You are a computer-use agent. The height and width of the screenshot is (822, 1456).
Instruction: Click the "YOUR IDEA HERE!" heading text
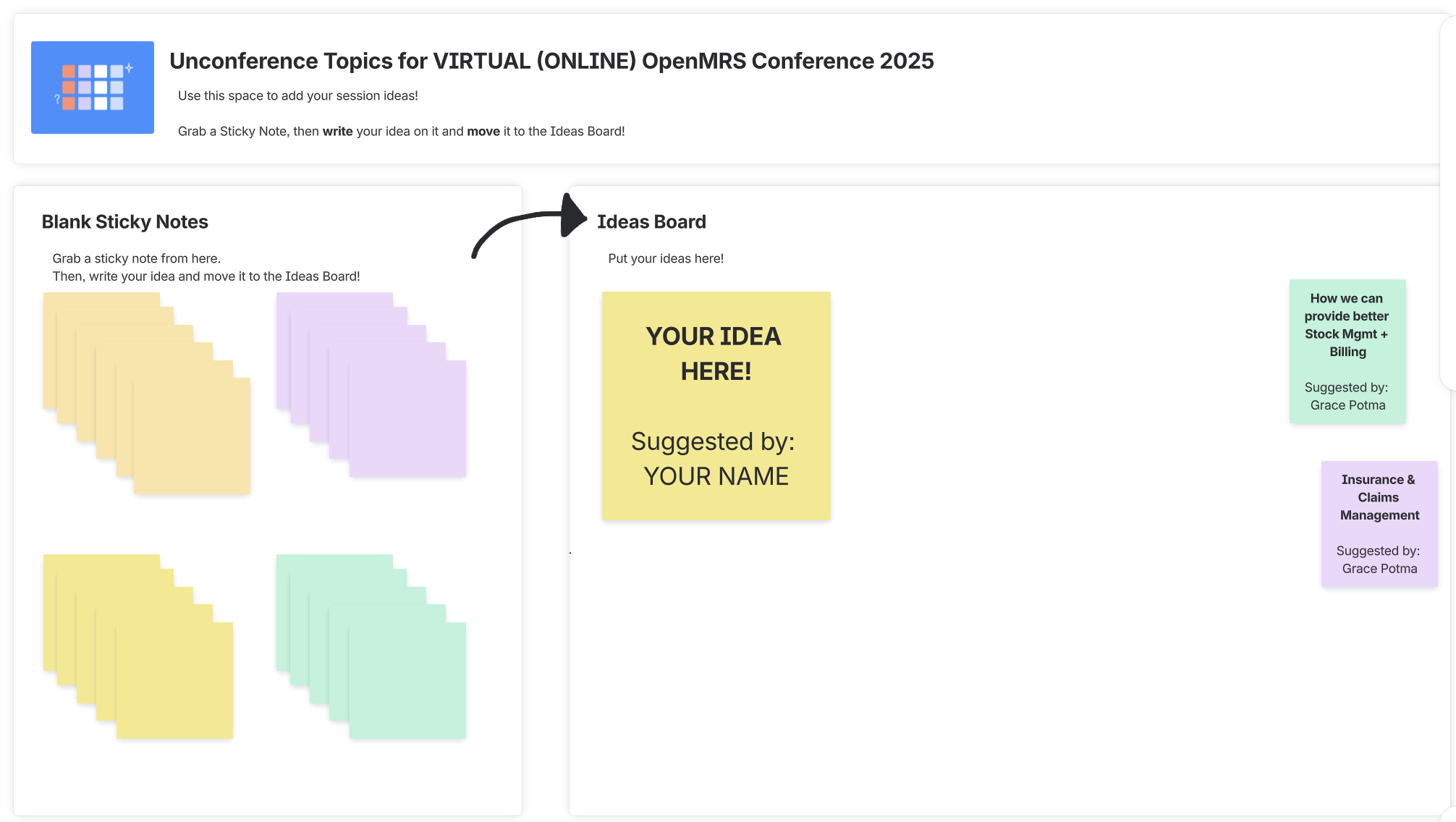tap(715, 354)
